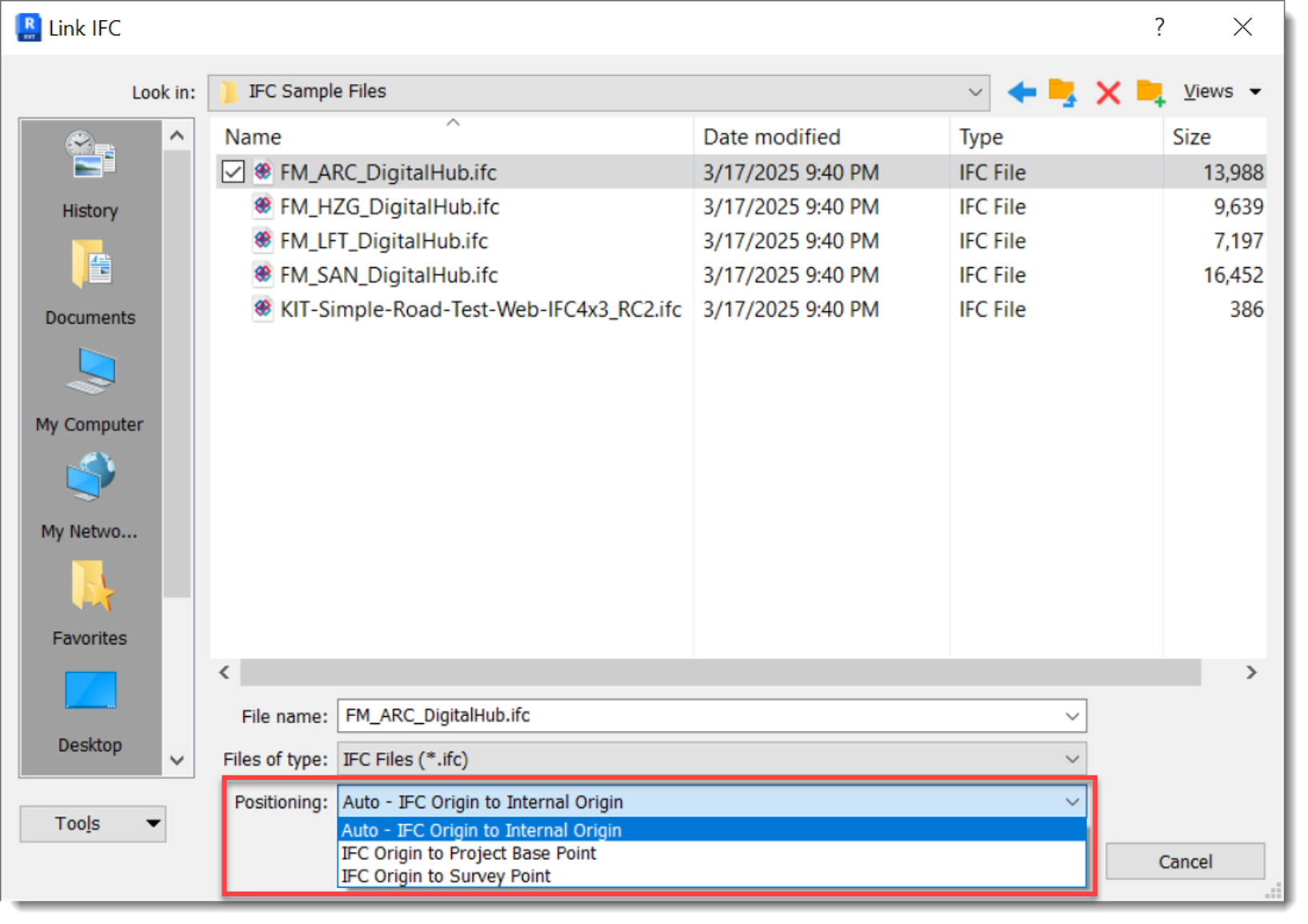Click the size value 16,452
1308x924 pixels.
(1233, 276)
